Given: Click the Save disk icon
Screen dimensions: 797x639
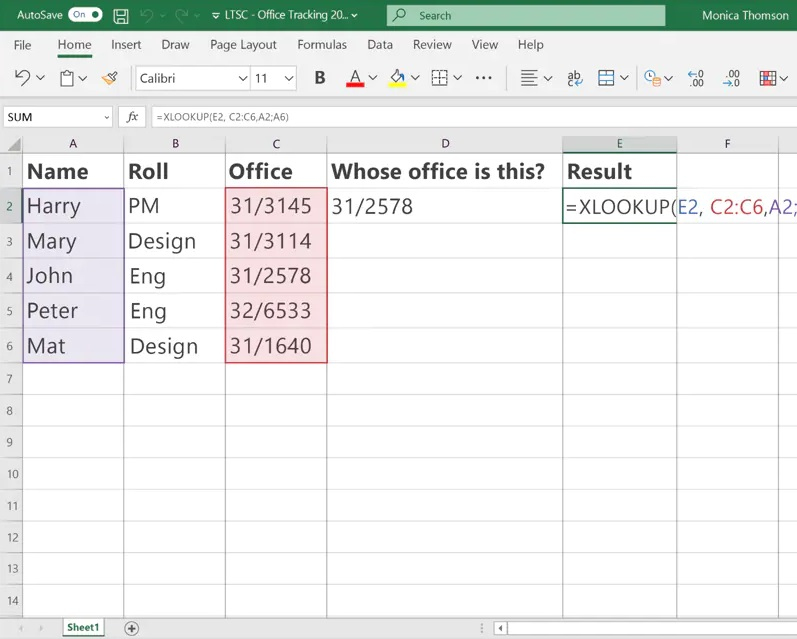Looking at the screenshot, I should click(121, 16).
